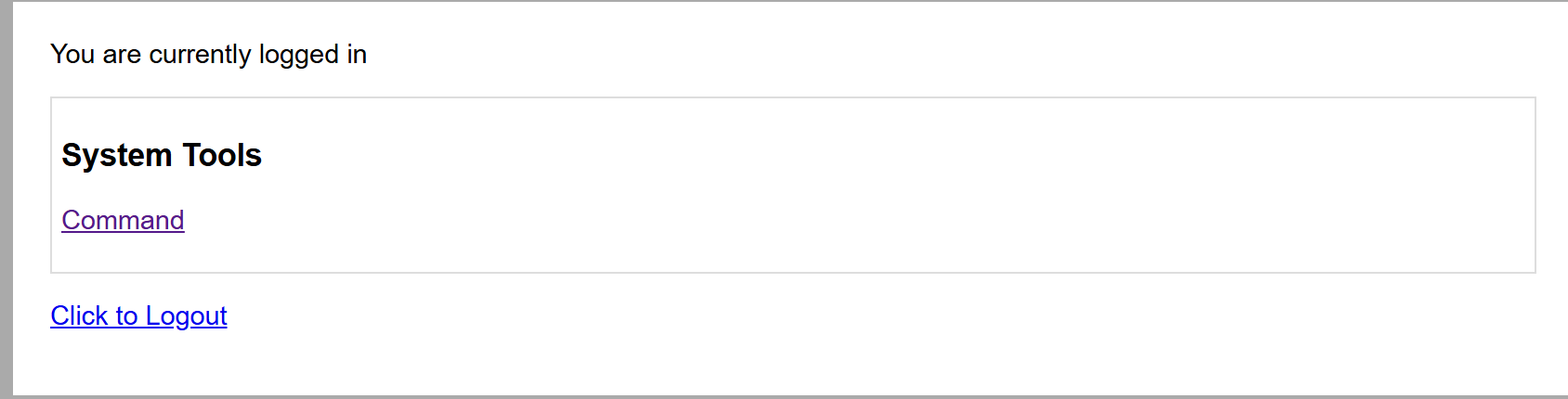Click the System Tools heading
The image size is (1568, 399).
click(162, 155)
